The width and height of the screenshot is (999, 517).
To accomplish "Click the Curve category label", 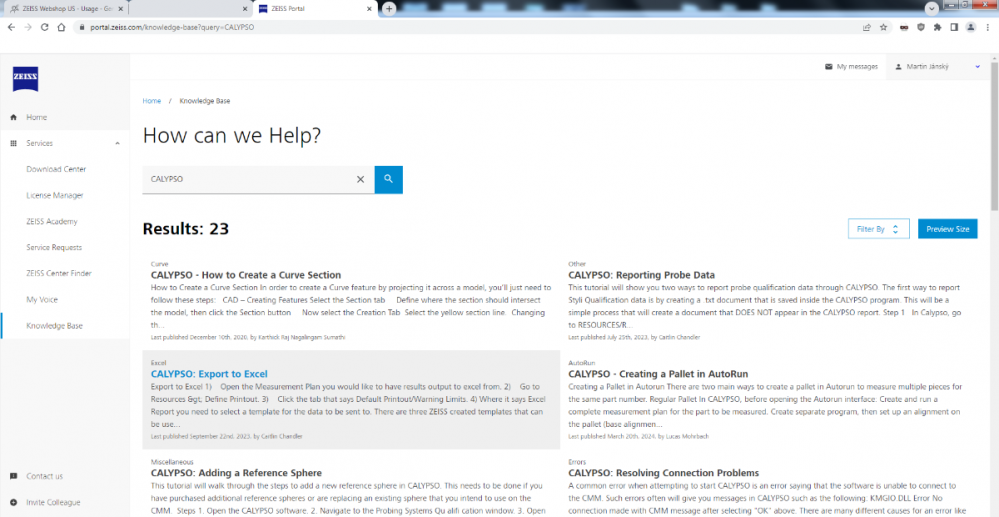I will [x=159, y=264].
